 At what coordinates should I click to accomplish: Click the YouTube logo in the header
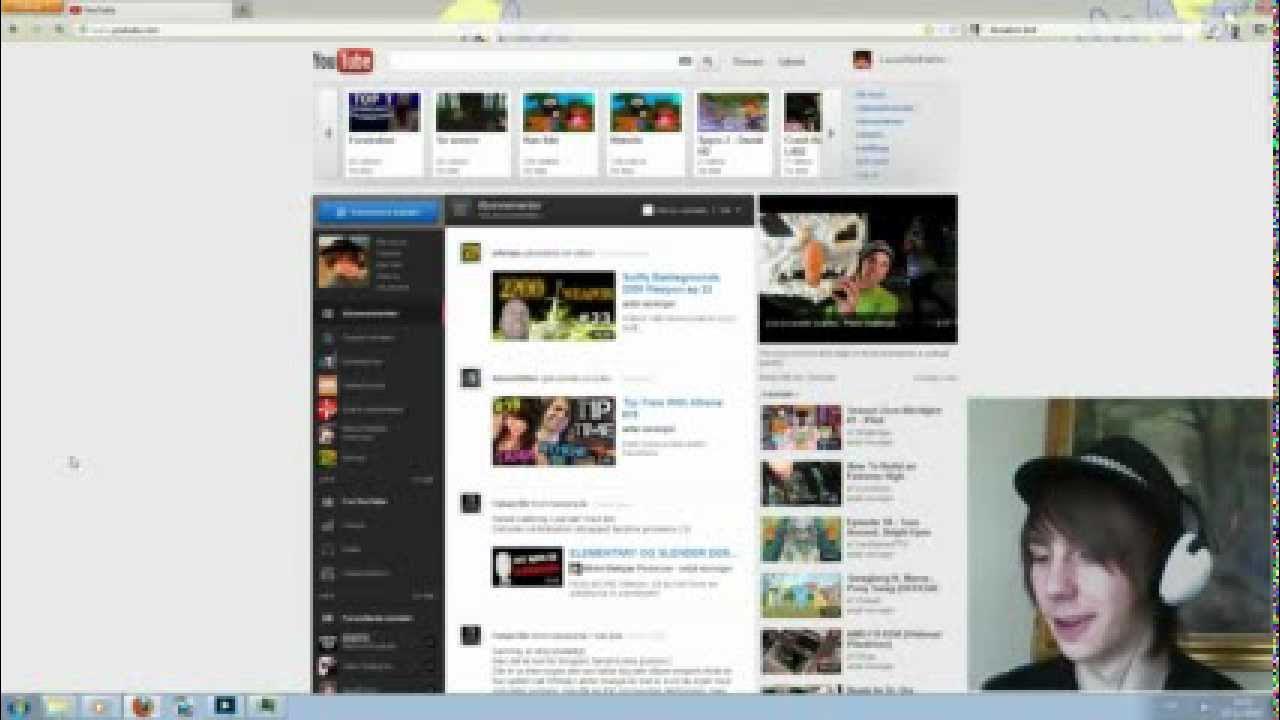tap(343, 61)
